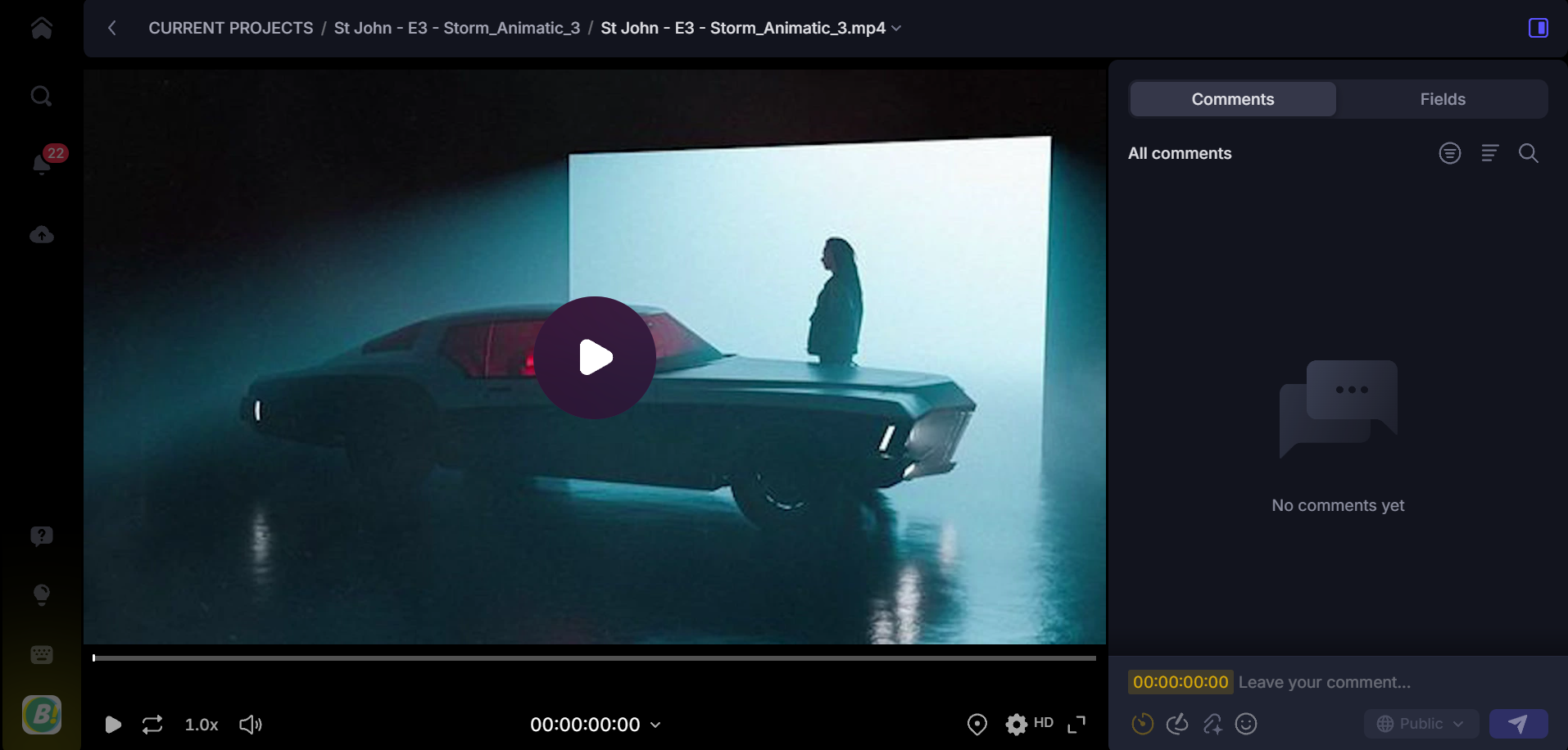Go back with the left chevron
1568x750 pixels.
(x=112, y=28)
